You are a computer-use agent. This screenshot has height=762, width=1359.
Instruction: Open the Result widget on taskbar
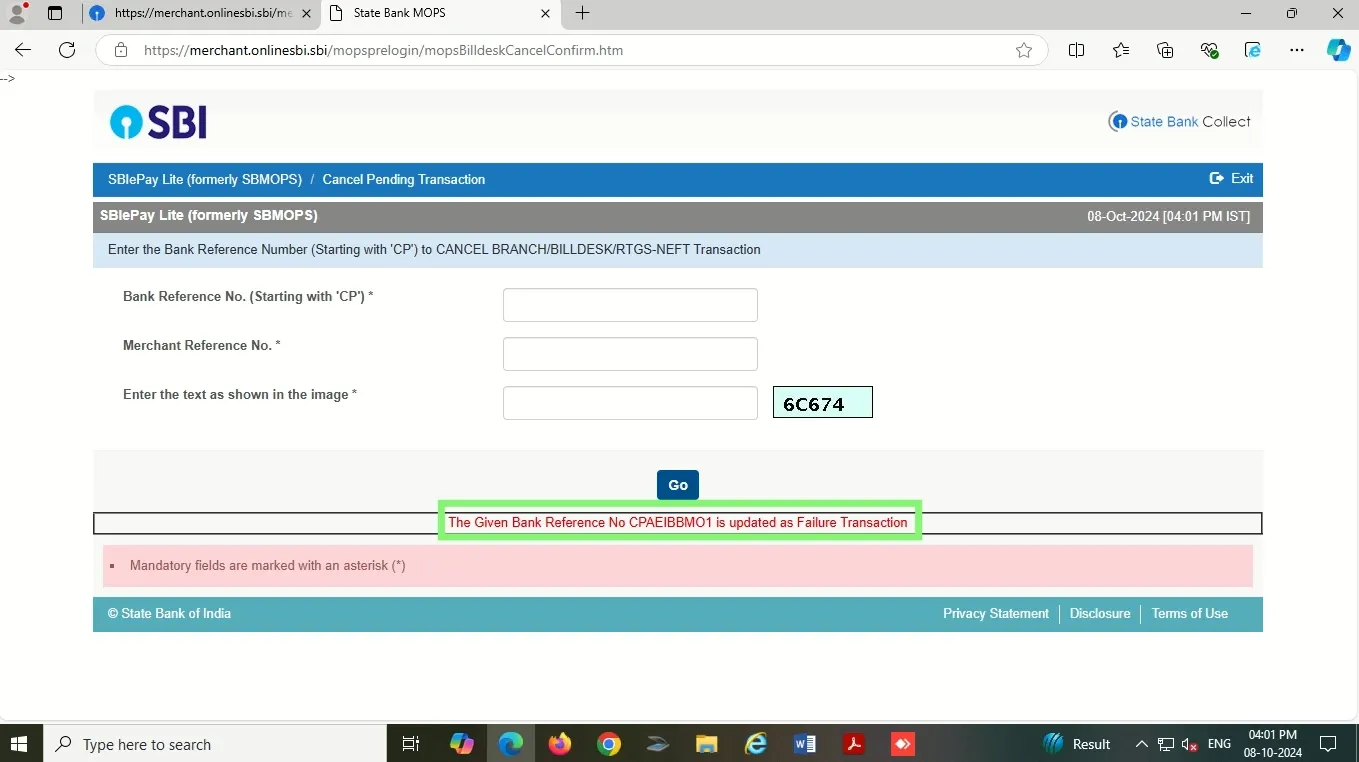pyautogui.click(x=1078, y=744)
